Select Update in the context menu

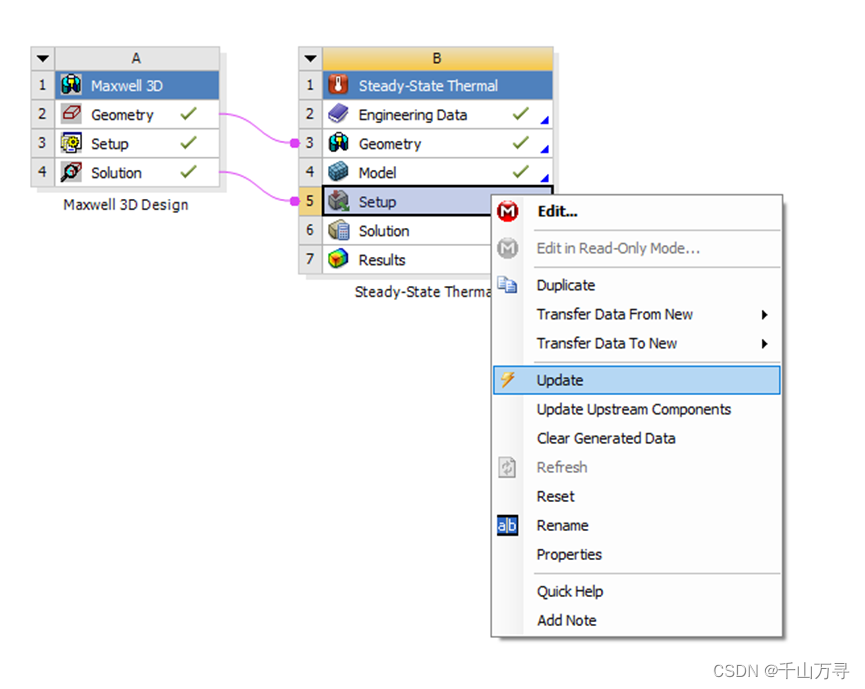coord(637,380)
